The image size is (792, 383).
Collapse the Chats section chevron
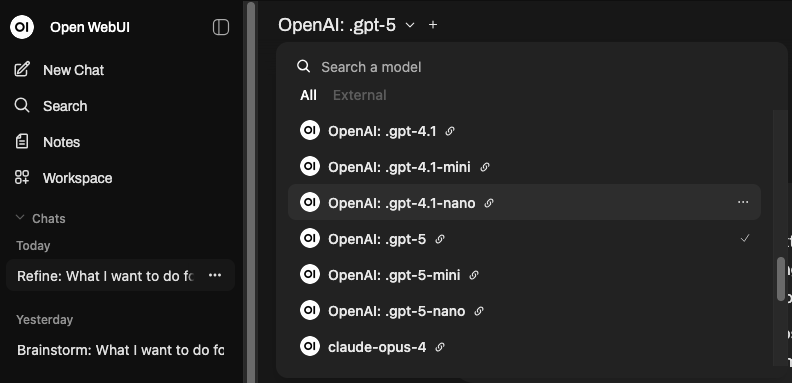(x=20, y=217)
